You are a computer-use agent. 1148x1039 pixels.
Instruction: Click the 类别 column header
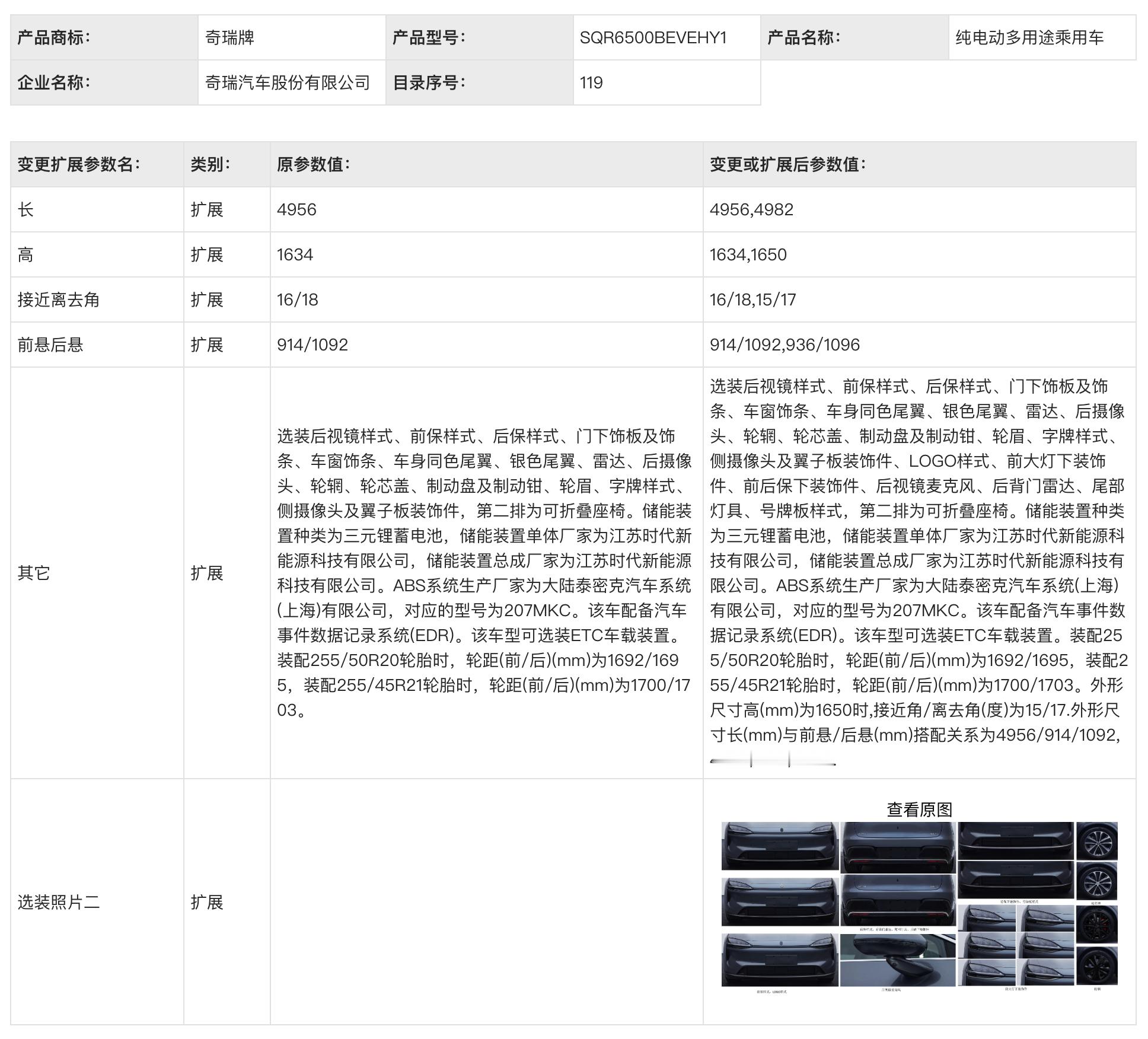pyautogui.click(x=227, y=164)
